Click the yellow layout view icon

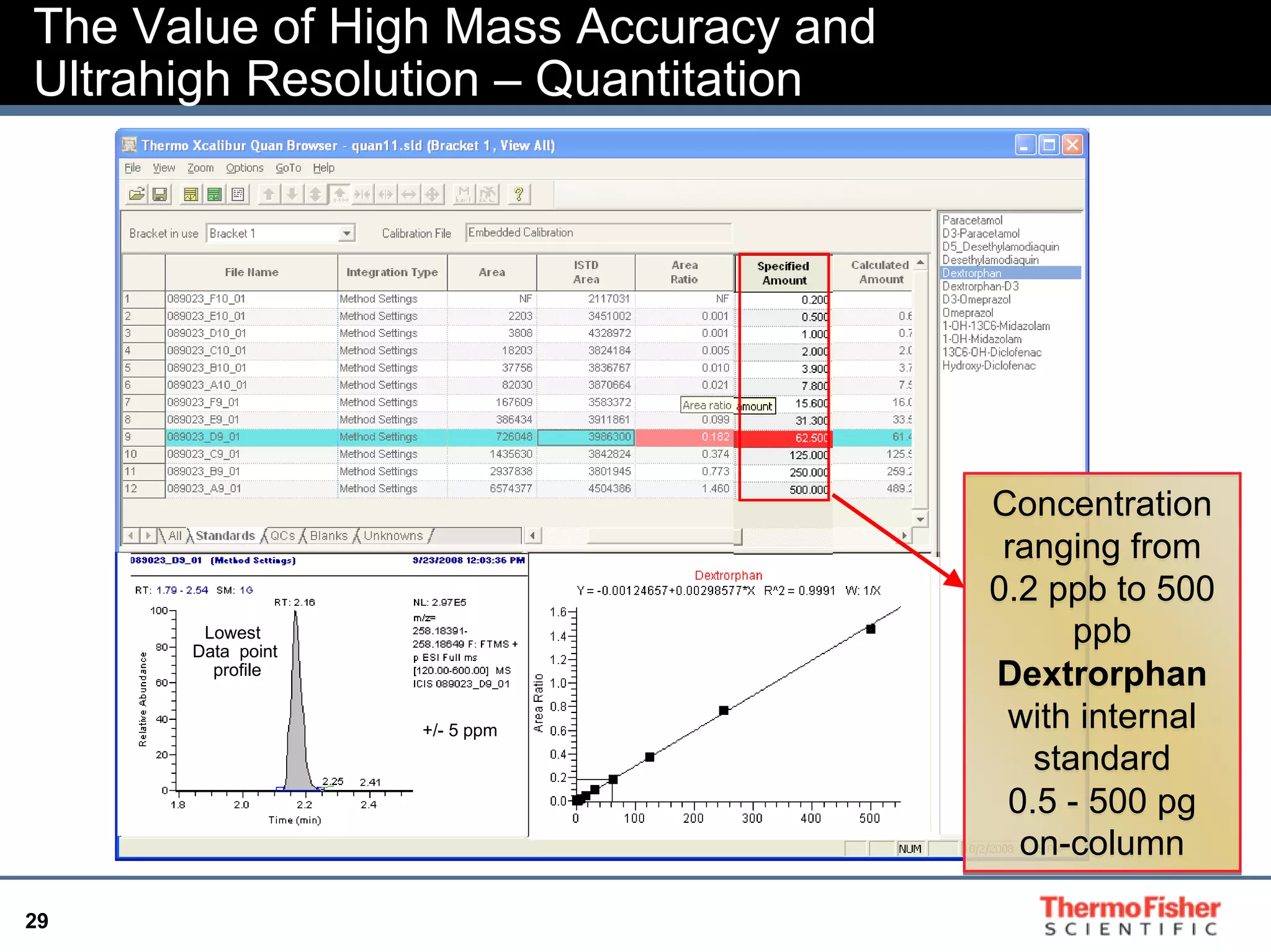(x=191, y=195)
